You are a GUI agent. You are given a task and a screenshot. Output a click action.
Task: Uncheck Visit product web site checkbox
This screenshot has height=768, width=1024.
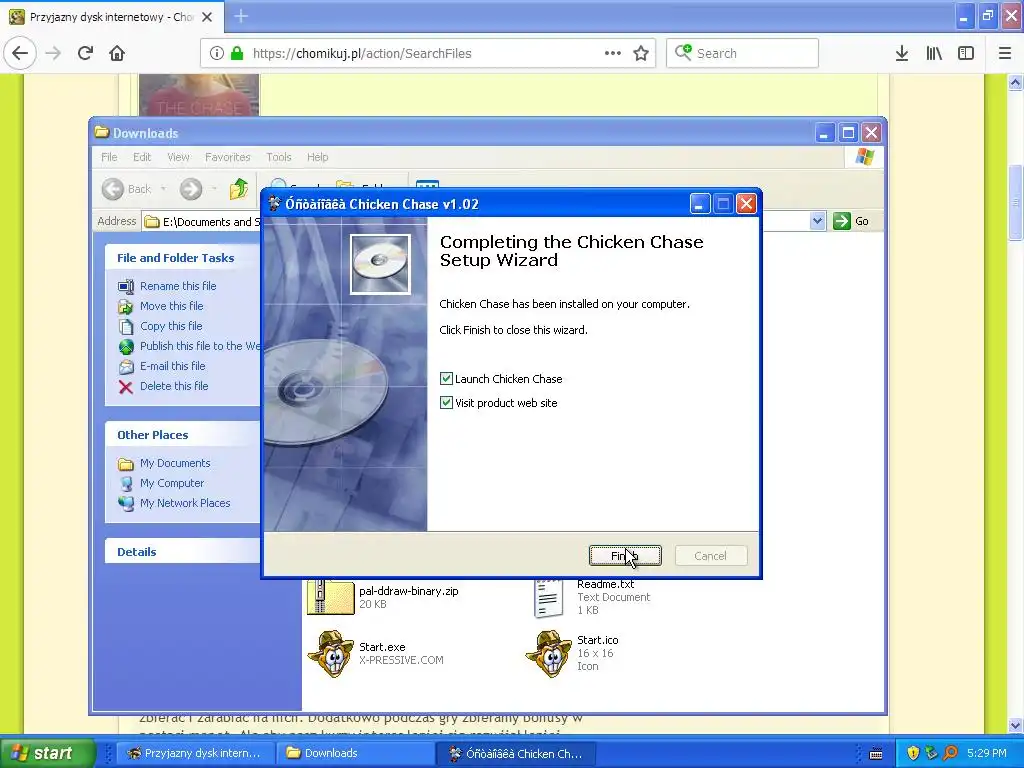[x=446, y=403]
